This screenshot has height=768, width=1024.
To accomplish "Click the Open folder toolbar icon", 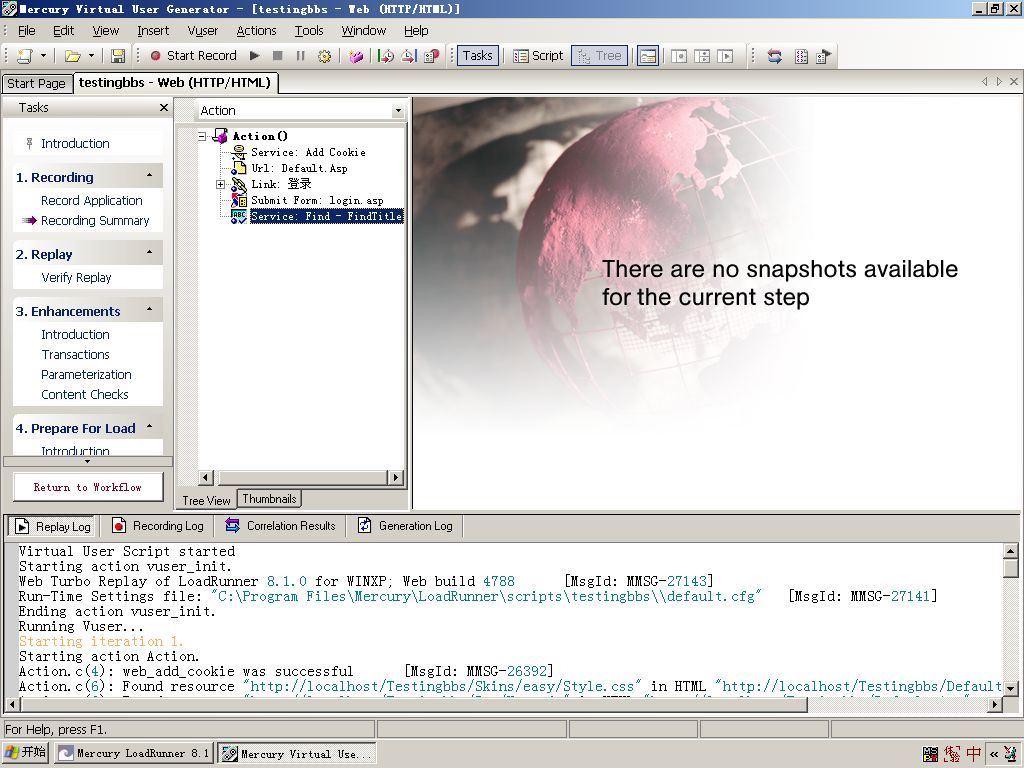I will pyautogui.click(x=72, y=56).
